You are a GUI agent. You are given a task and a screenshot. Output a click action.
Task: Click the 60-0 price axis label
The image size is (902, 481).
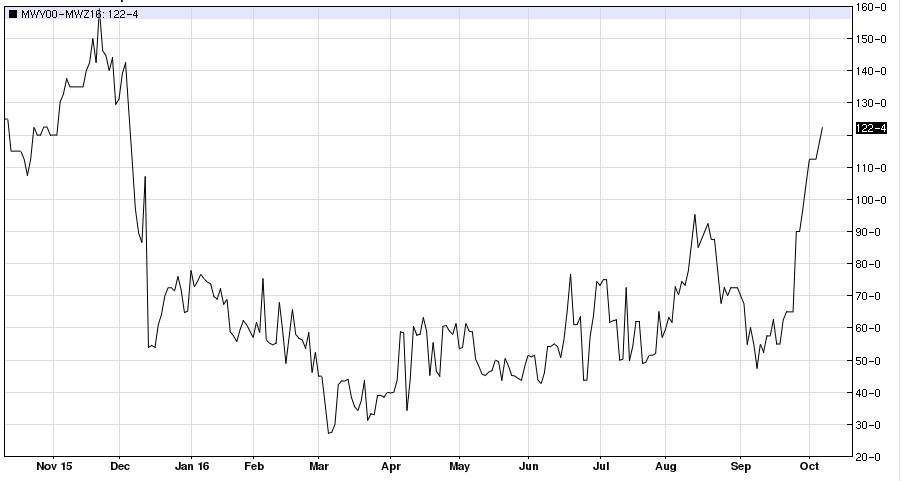[873, 328]
